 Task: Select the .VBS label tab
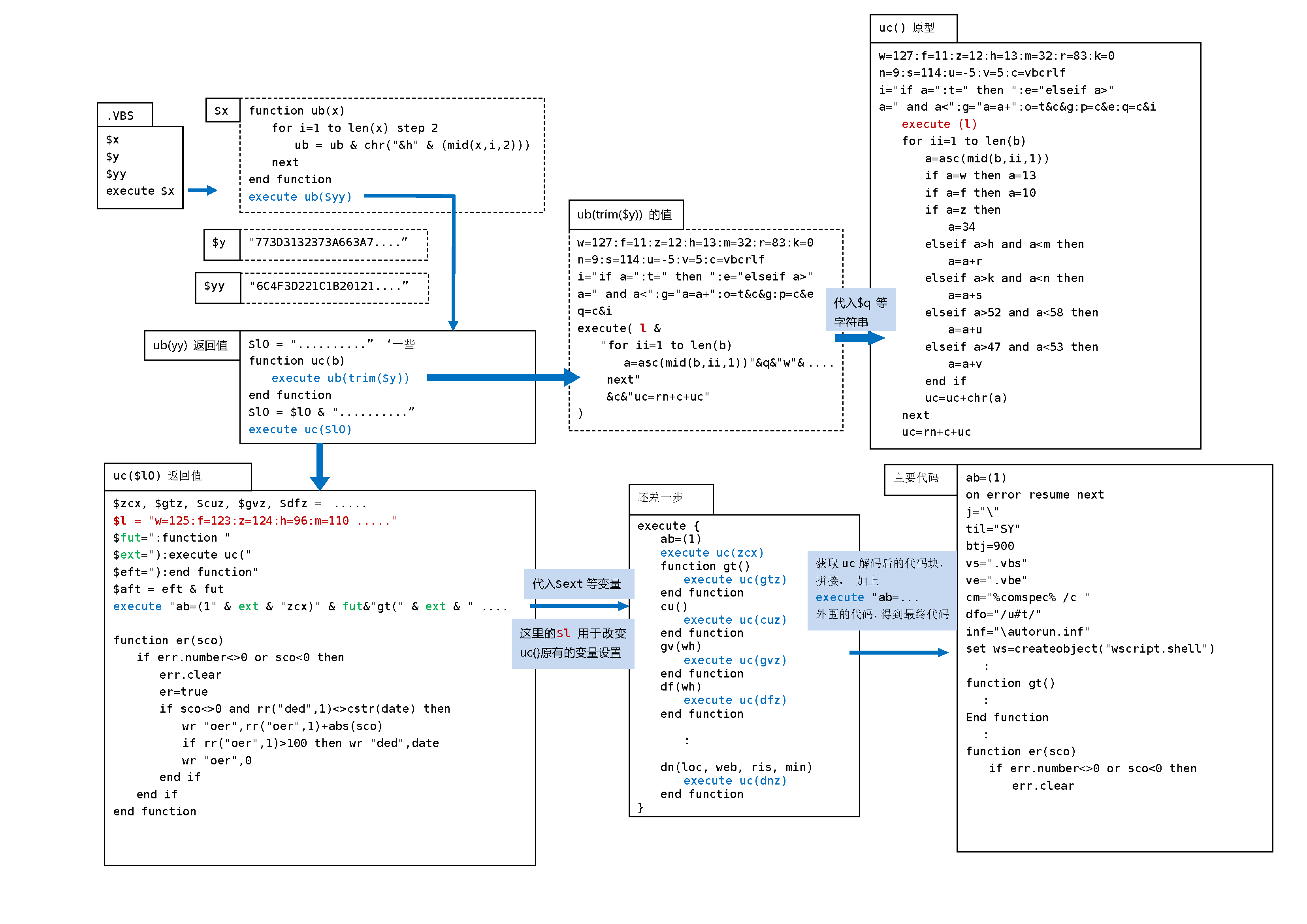tap(125, 115)
